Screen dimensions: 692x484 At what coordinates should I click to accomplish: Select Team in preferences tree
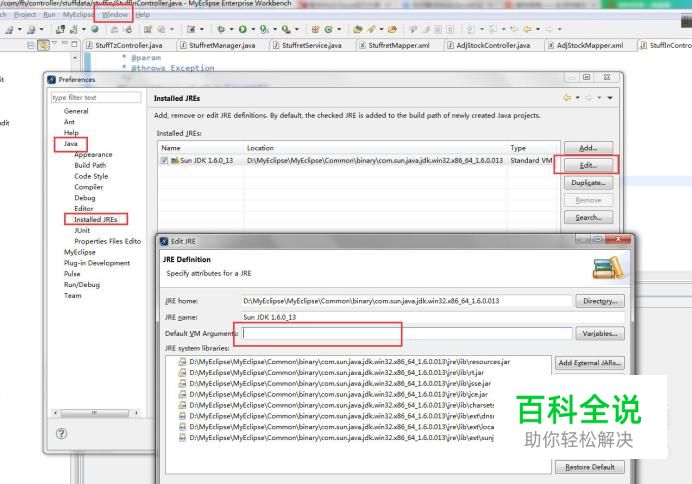72,296
